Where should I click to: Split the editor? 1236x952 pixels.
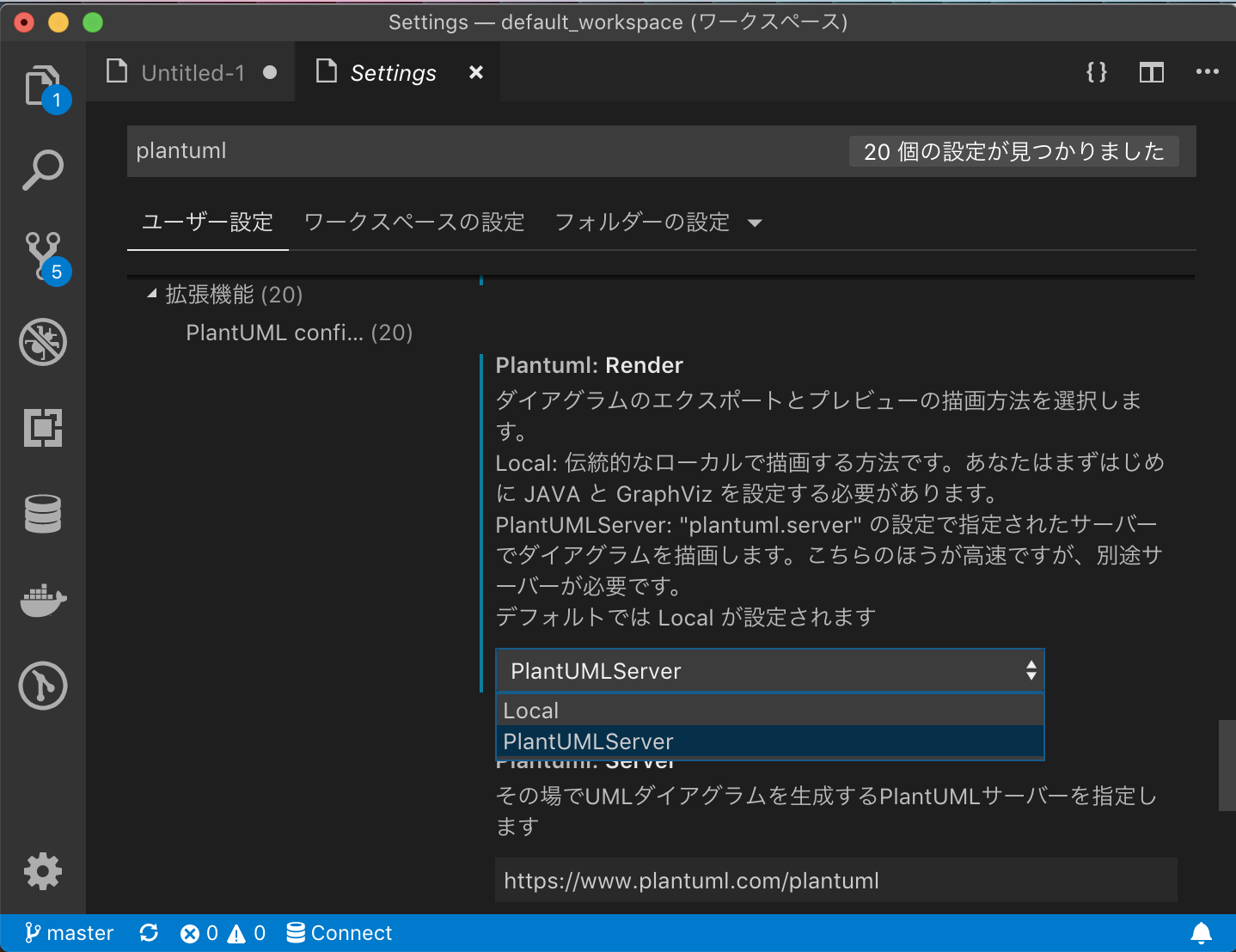pyautogui.click(x=1151, y=72)
